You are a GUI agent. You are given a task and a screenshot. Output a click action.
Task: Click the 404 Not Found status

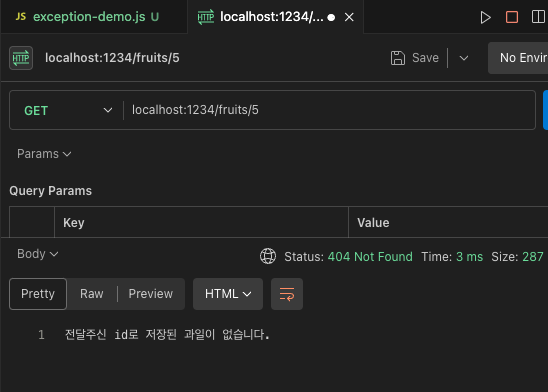click(370, 257)
